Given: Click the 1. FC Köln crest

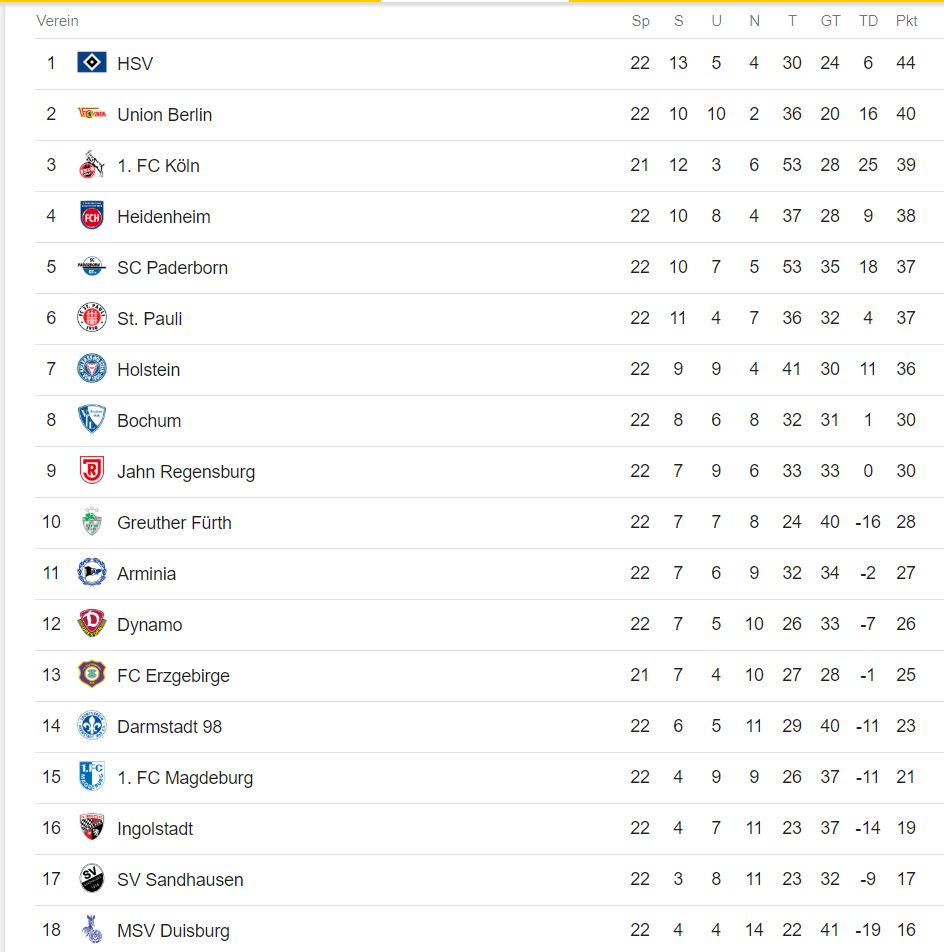Looking at the screenshot, I should pyautogui.click(x=92, y=165).
